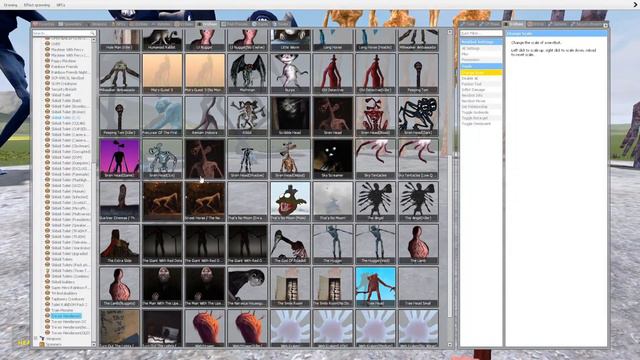Pick The Lamb spawn icon
640x360 pixels.
418,244
